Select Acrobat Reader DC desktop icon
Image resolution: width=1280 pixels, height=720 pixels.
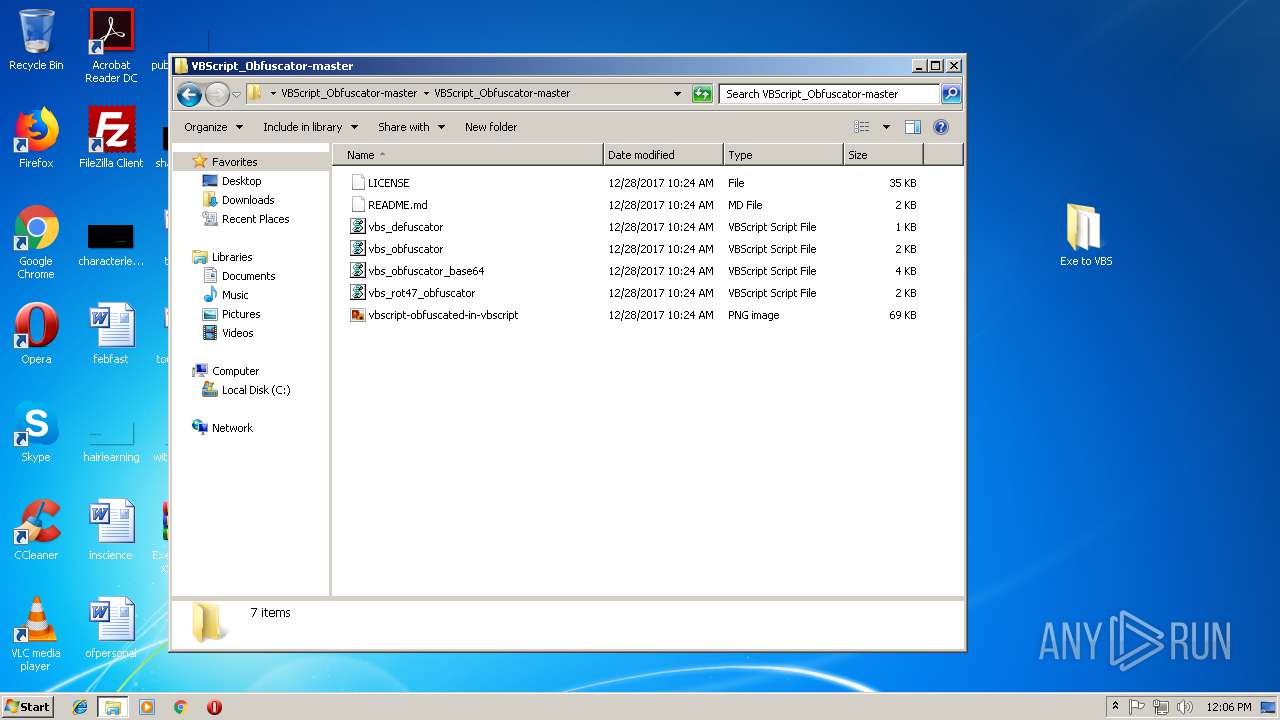111,46
